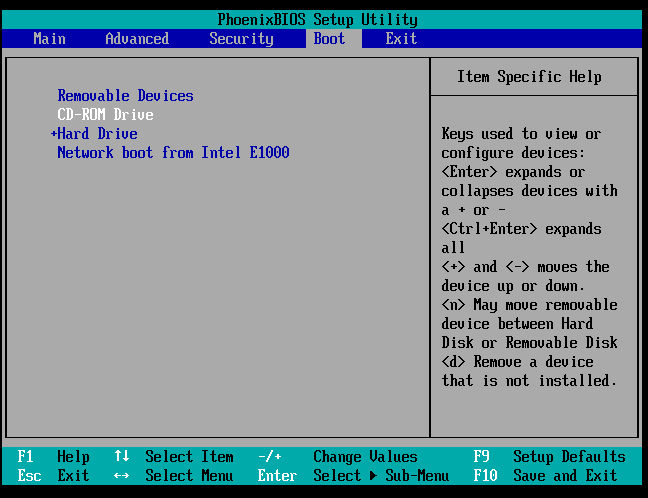This screenshot has width=648, height=498.
Task: Click the -/+ key label
Action: [269, 457]
